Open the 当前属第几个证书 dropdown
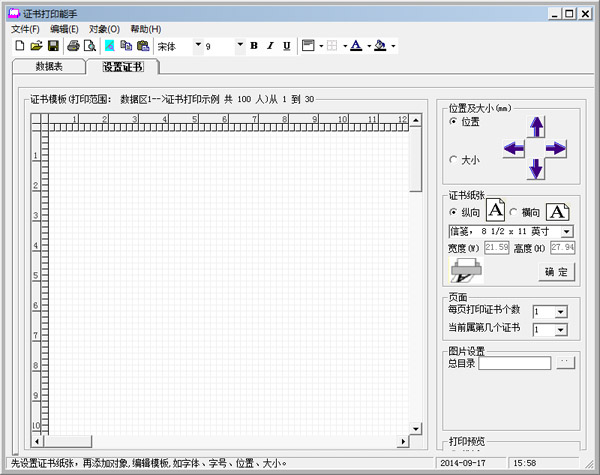Screen dimensions: 600x475 [x=561, y=330]
